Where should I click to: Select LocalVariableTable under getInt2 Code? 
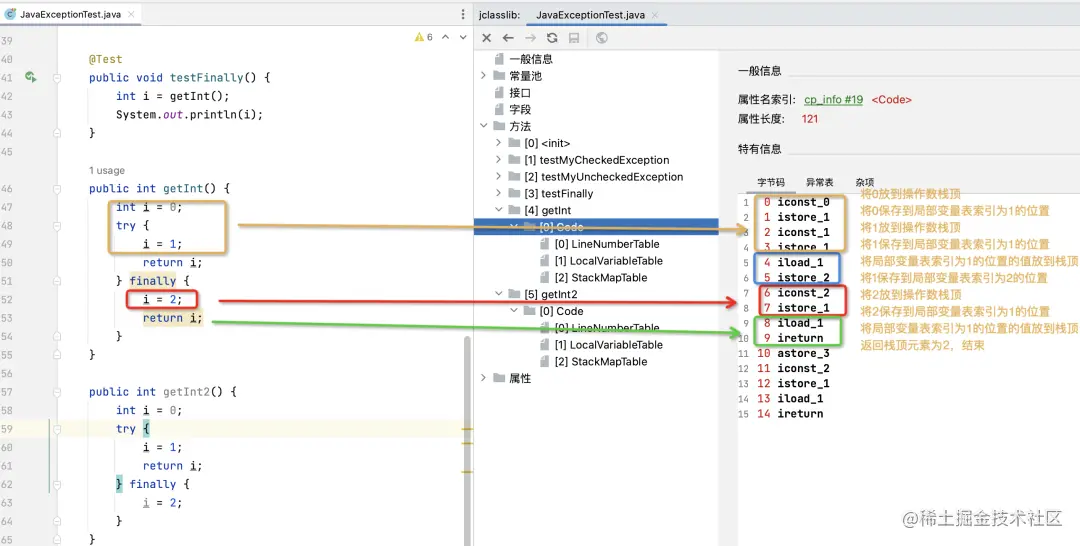click(608, 344)
